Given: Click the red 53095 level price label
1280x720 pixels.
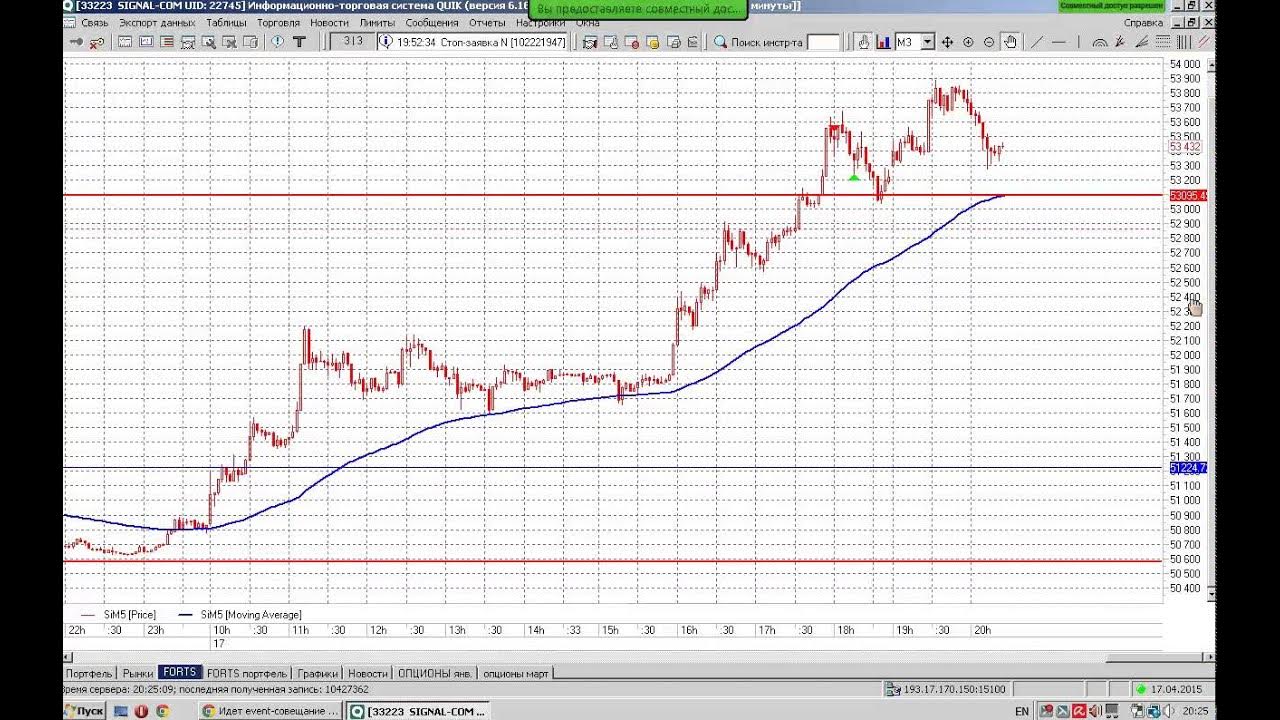Looking at the screenshot, I should [x=1187, y=196].
